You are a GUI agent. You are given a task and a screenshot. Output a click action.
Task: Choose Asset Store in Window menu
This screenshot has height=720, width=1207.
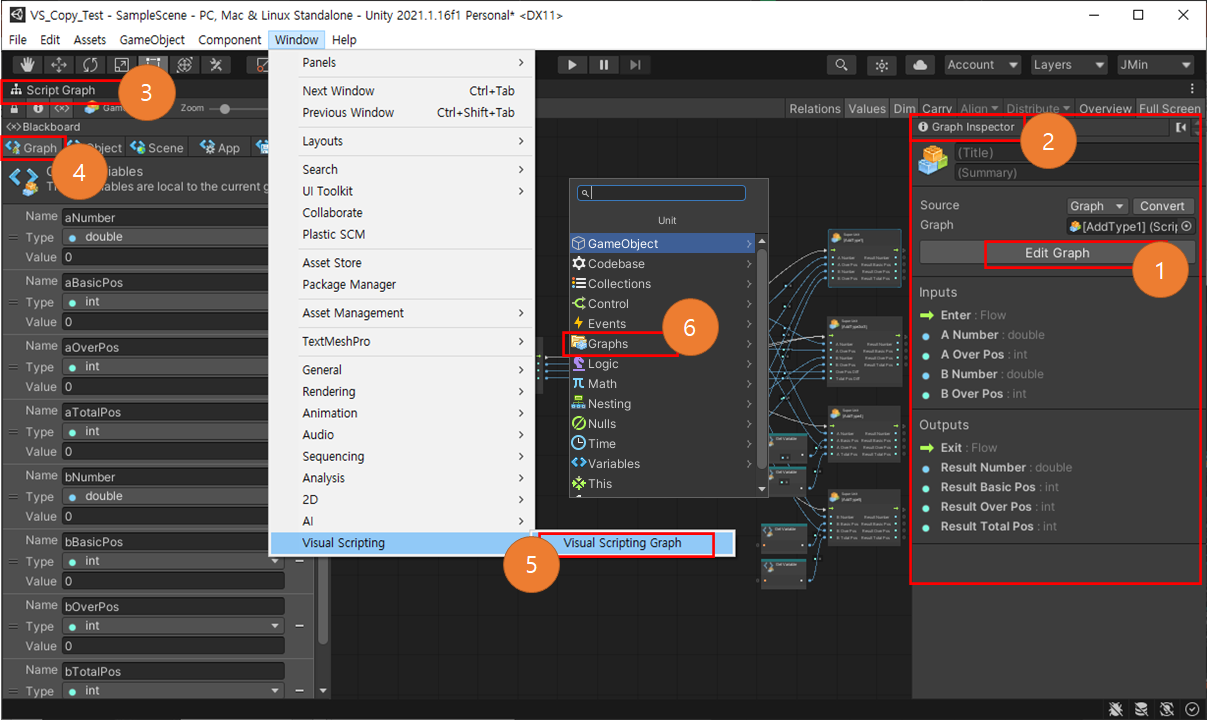click(x=332, y=263)
